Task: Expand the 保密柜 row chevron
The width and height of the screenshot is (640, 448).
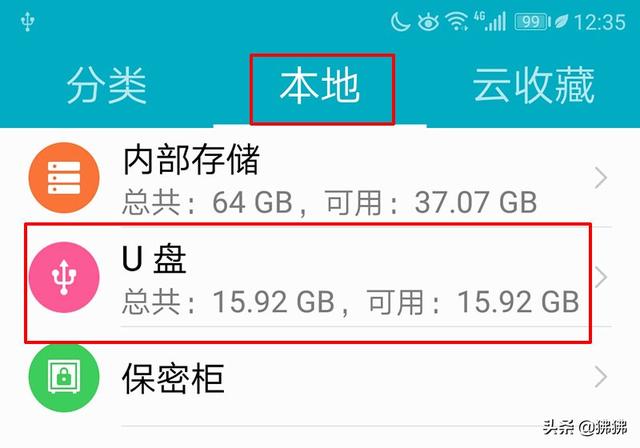Action: [x=600, y=377]
